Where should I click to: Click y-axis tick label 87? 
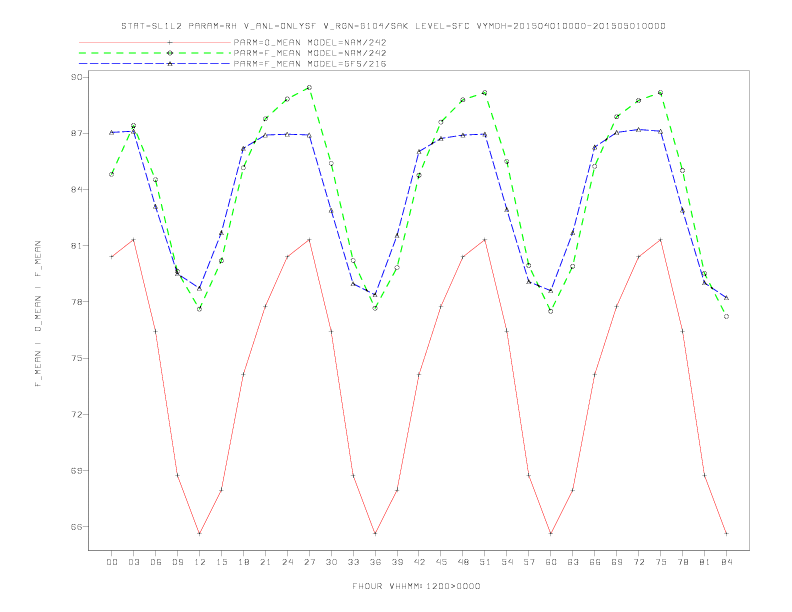76,133
